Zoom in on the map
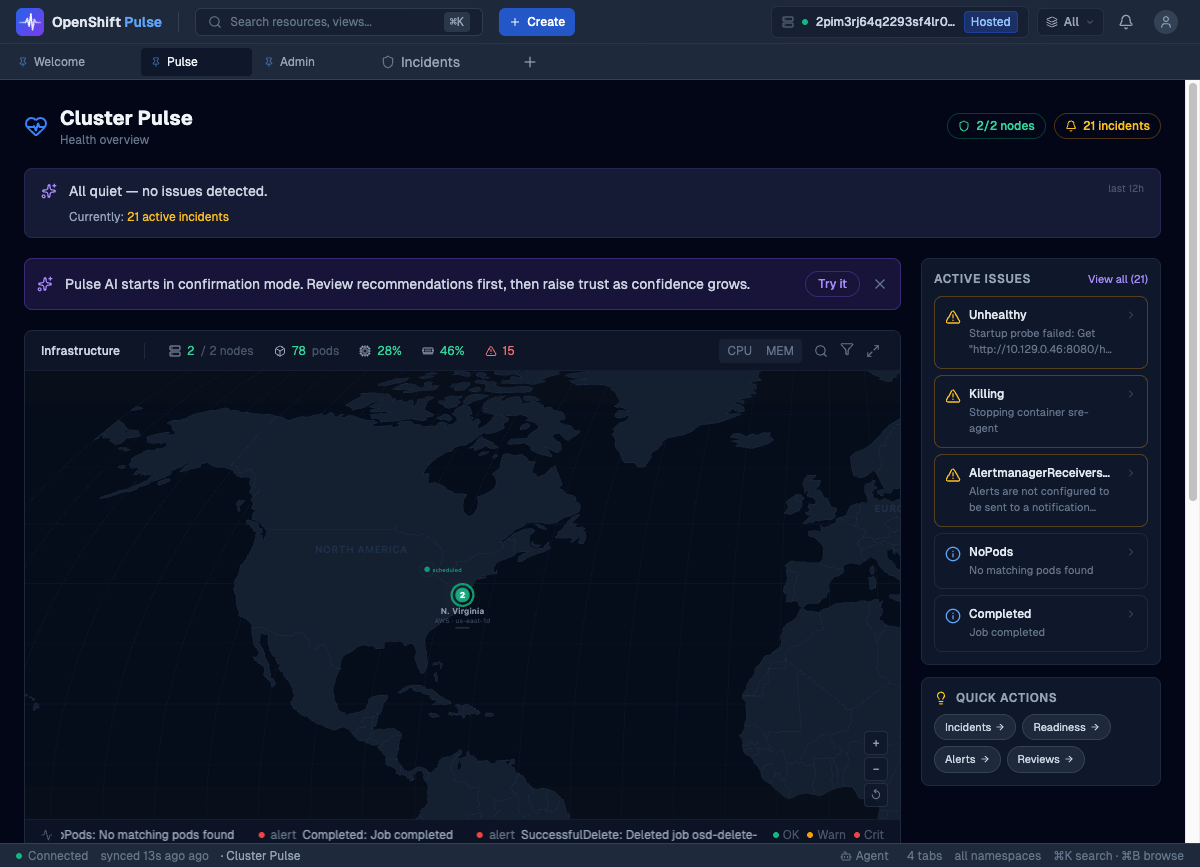The height and width of the screenshot is (867, 1200). (876, 743)
